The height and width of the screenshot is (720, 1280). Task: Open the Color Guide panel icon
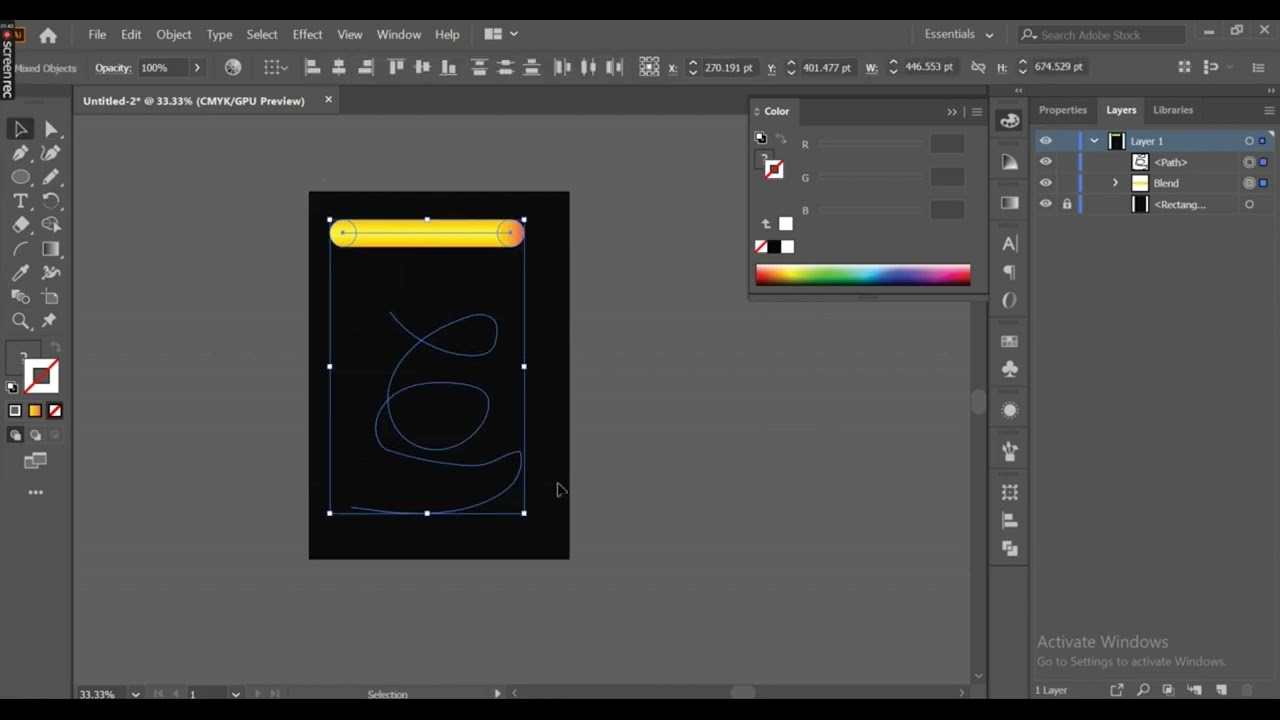[x=1010, y=162]
